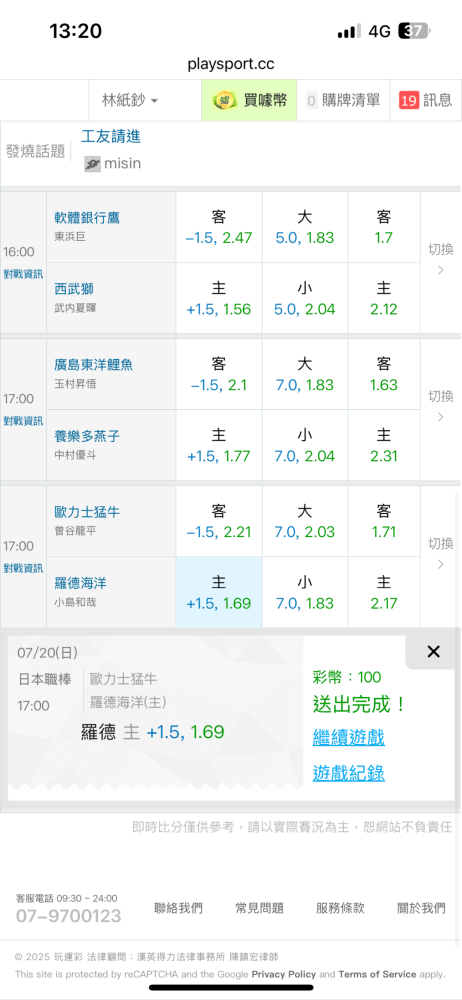Tap 繼續遊戲 to keep playing
This screenshot has height=1000, width=462.
[348, 738]
